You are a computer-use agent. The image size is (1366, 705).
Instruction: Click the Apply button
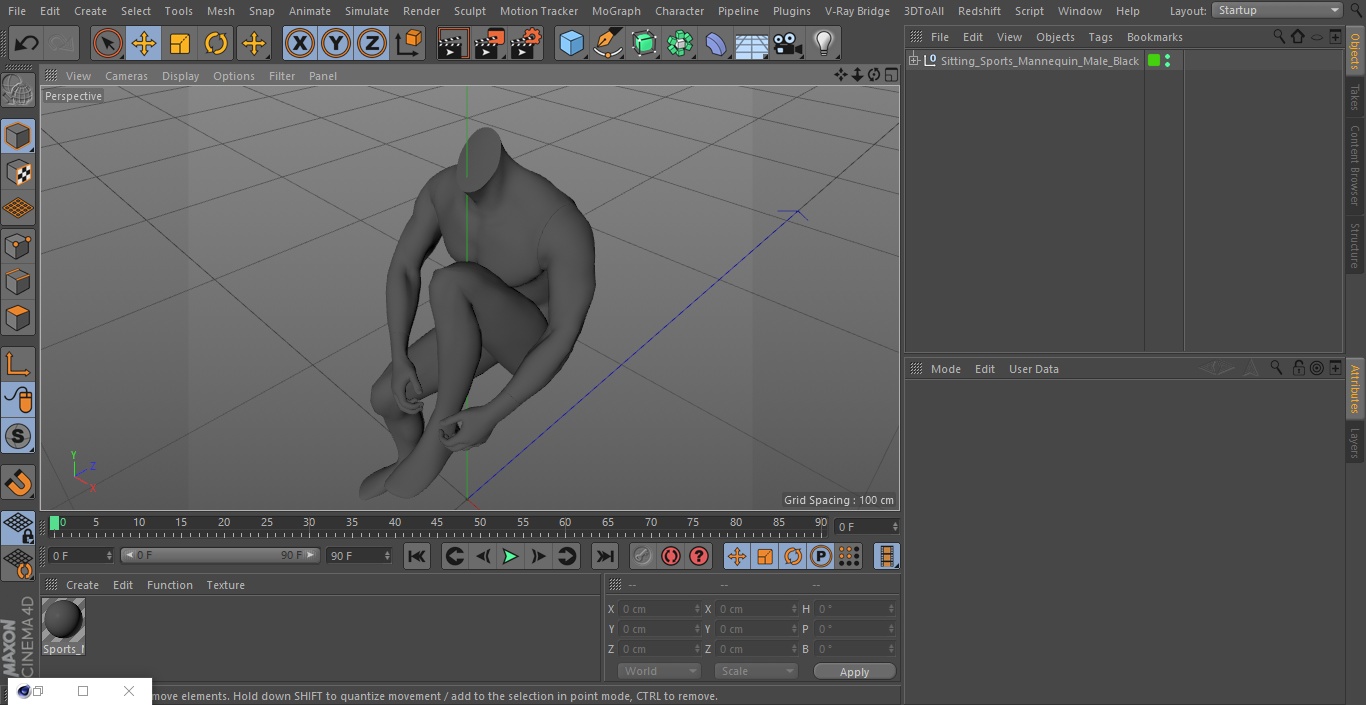click(x=854, y=671)
